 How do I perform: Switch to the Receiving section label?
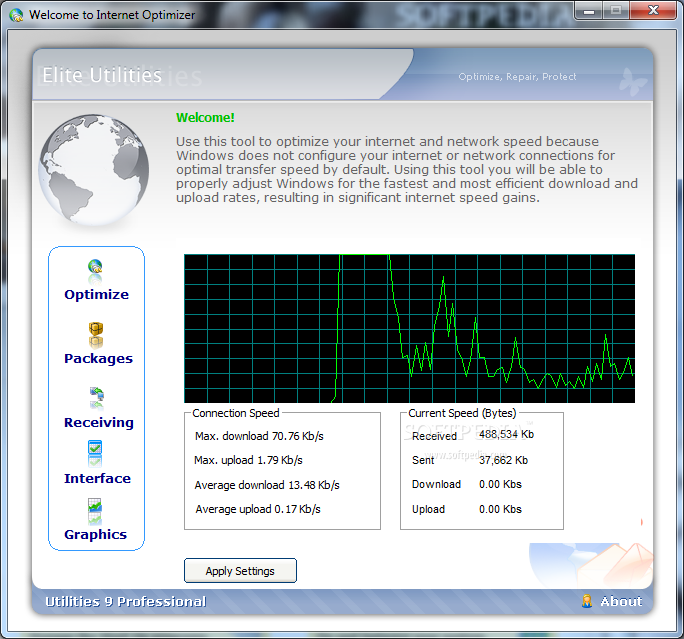pos(99,423)
